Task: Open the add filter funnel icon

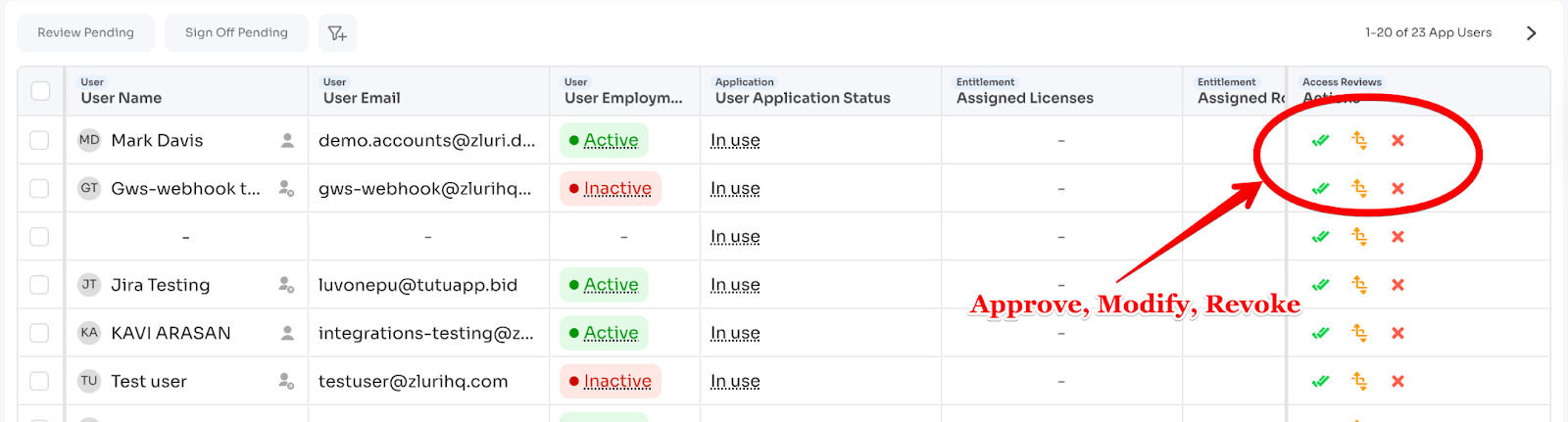Action: 337,33
